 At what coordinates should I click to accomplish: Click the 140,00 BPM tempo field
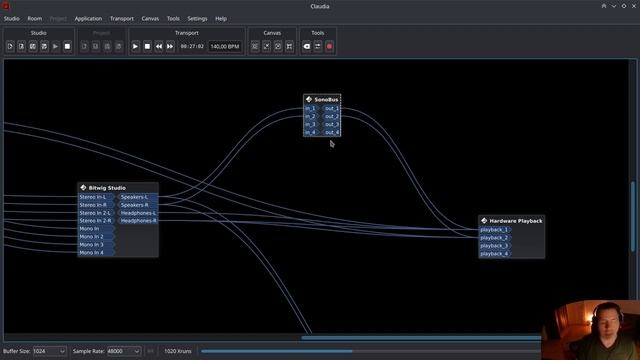[x=225, y=47]
